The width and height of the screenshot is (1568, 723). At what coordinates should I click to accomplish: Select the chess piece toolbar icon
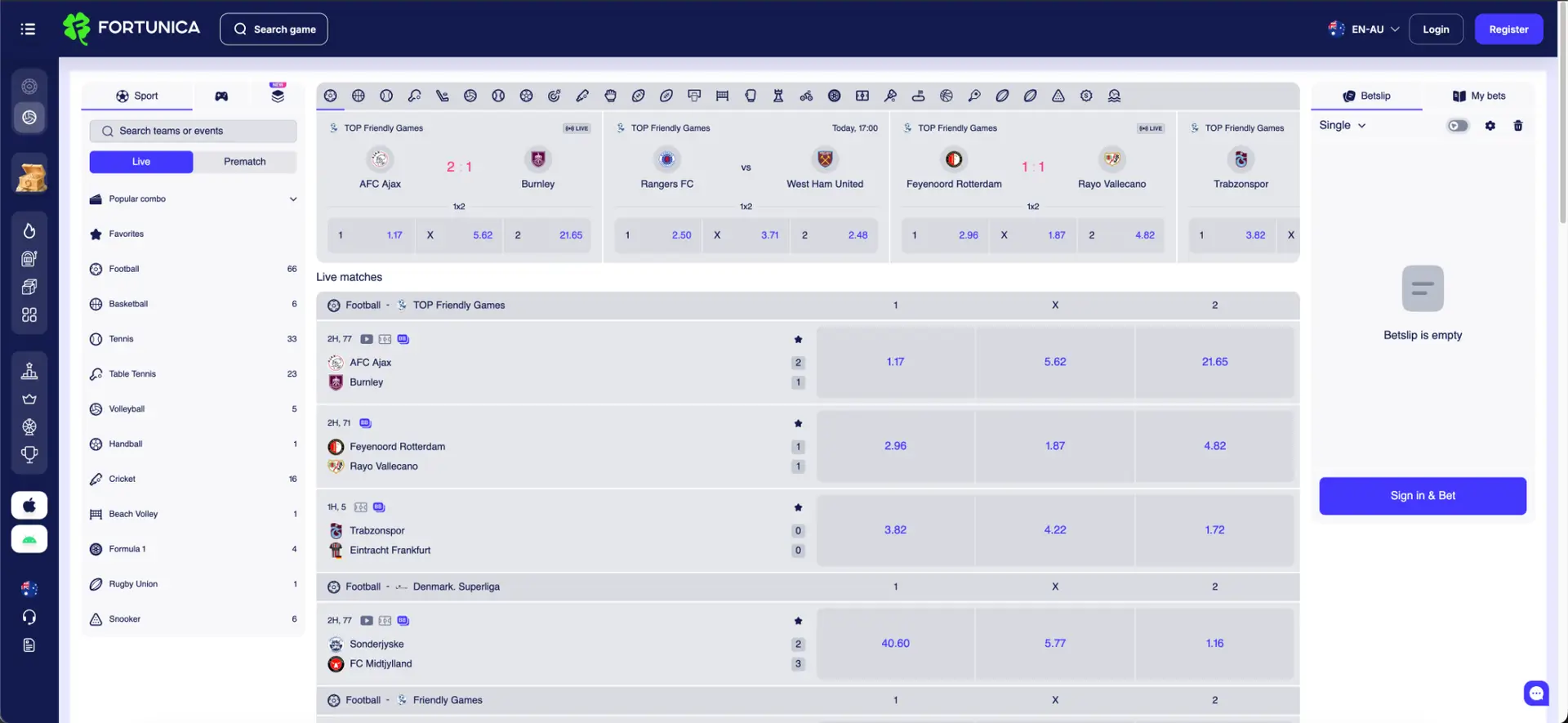[778, 96]
